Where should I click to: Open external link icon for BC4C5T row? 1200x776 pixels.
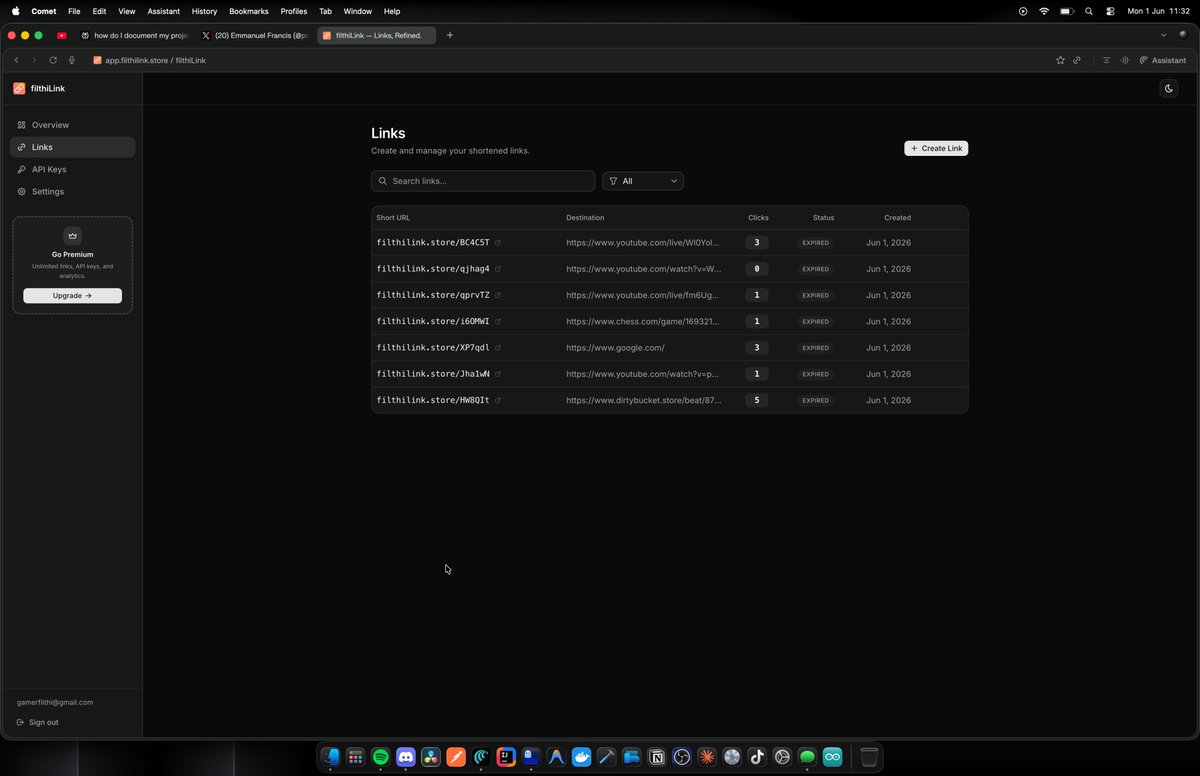pyautogui.click(x=498, y=243)
